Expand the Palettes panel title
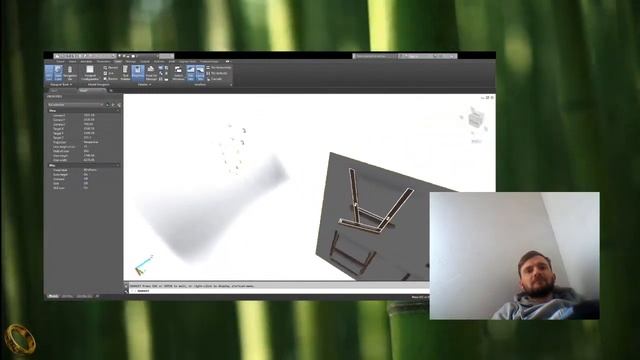 (144, 84)
